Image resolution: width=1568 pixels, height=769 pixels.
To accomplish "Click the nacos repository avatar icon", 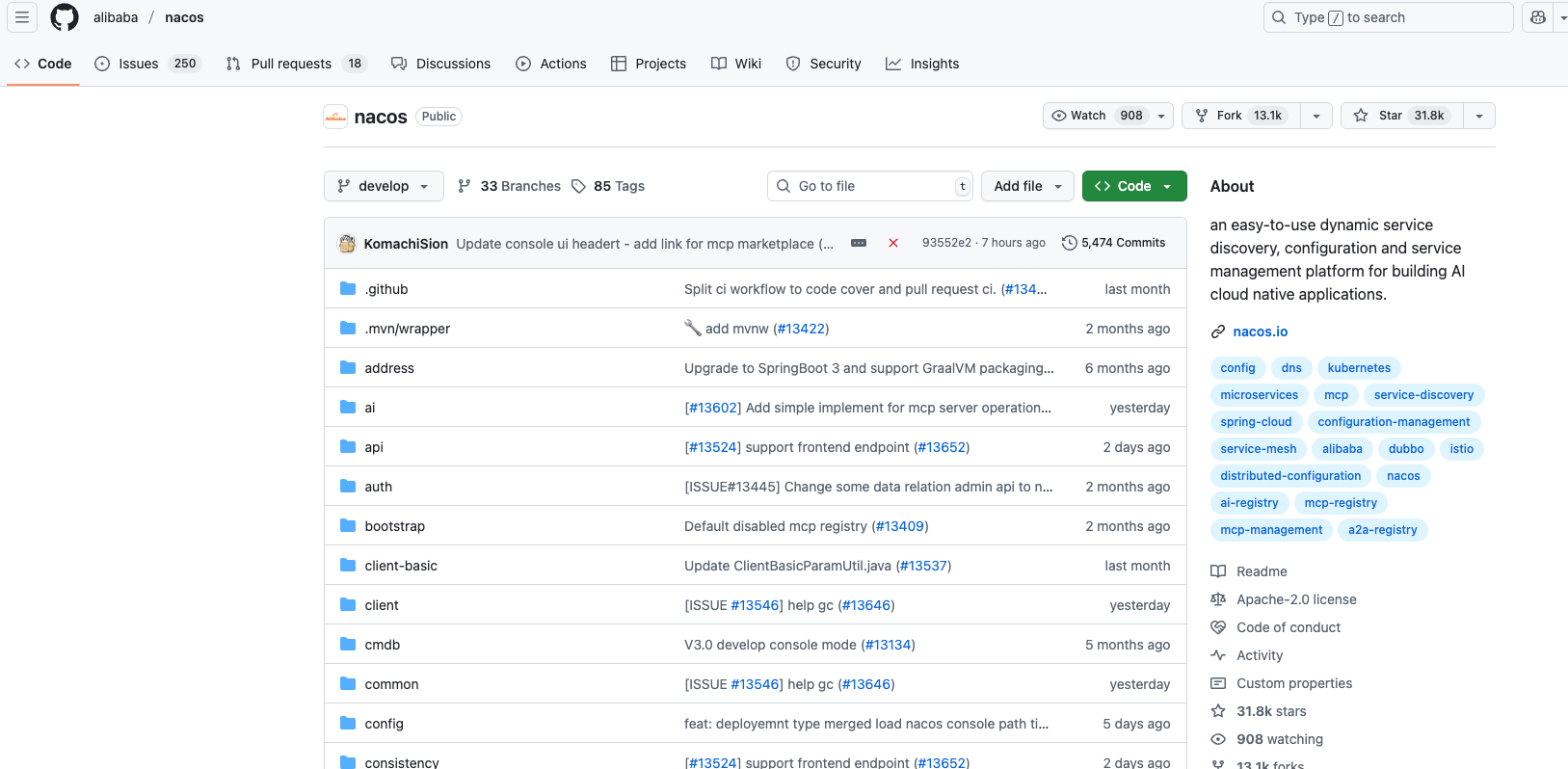I will click(335, 117).
